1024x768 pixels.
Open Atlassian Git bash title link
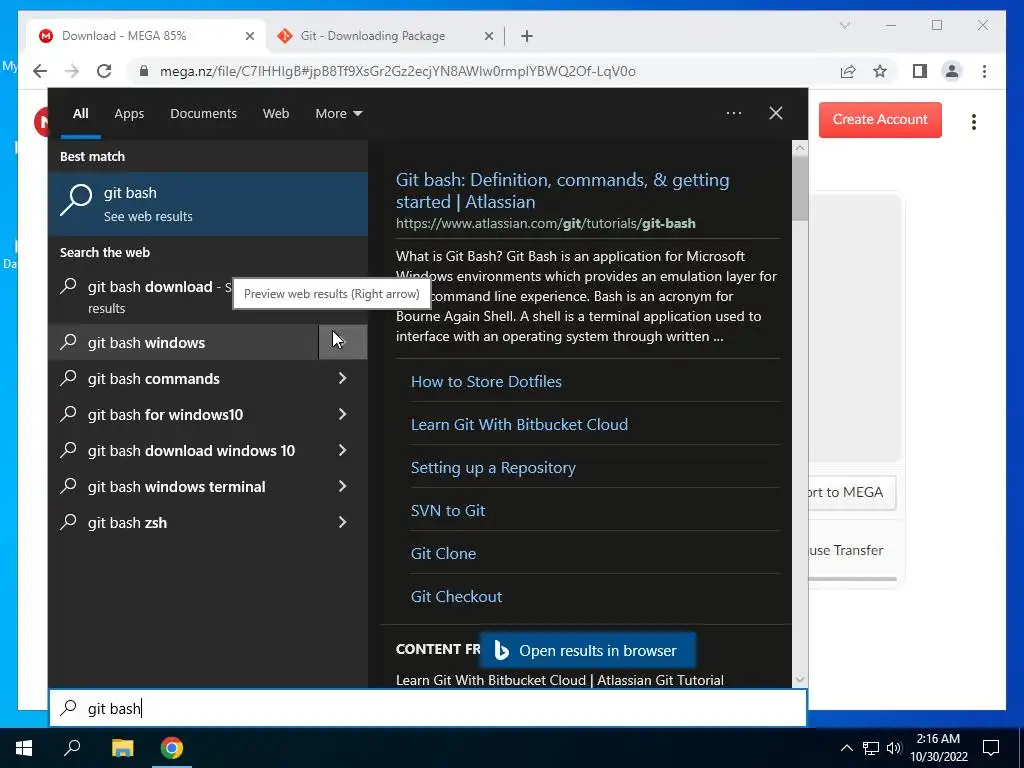pos(562,190)
